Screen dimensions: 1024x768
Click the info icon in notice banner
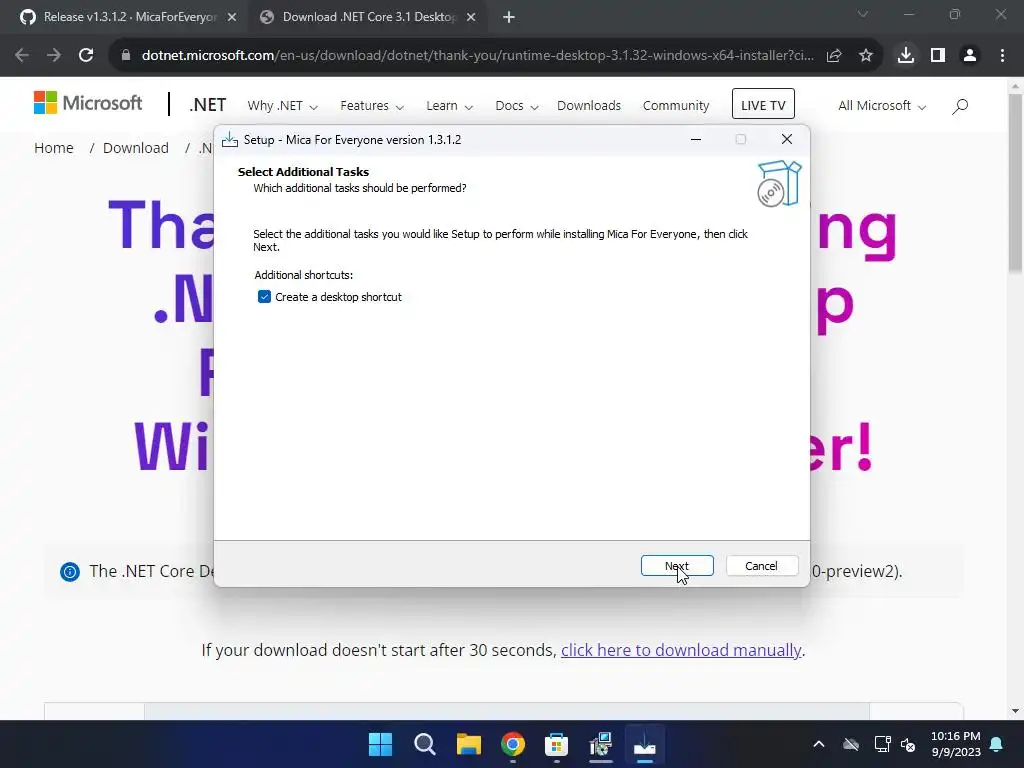70,572
